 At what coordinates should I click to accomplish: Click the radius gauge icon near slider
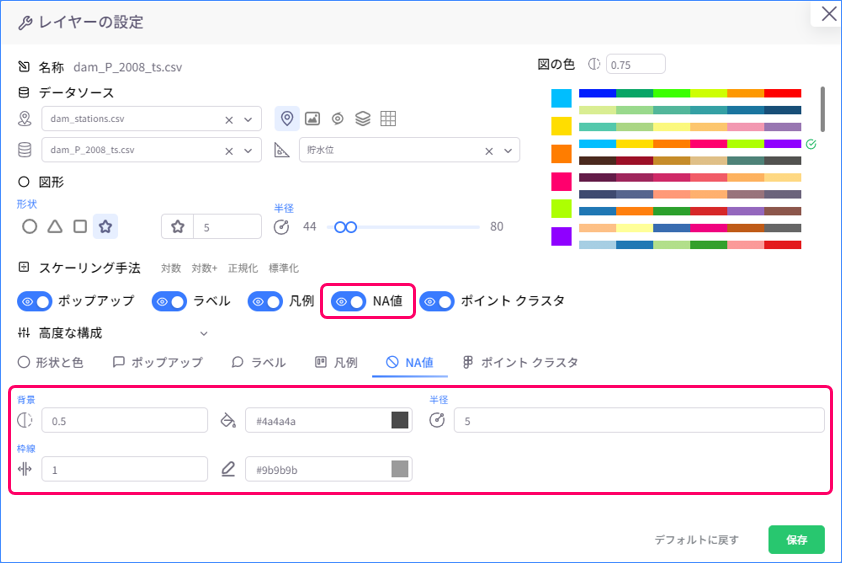point(281,227)
